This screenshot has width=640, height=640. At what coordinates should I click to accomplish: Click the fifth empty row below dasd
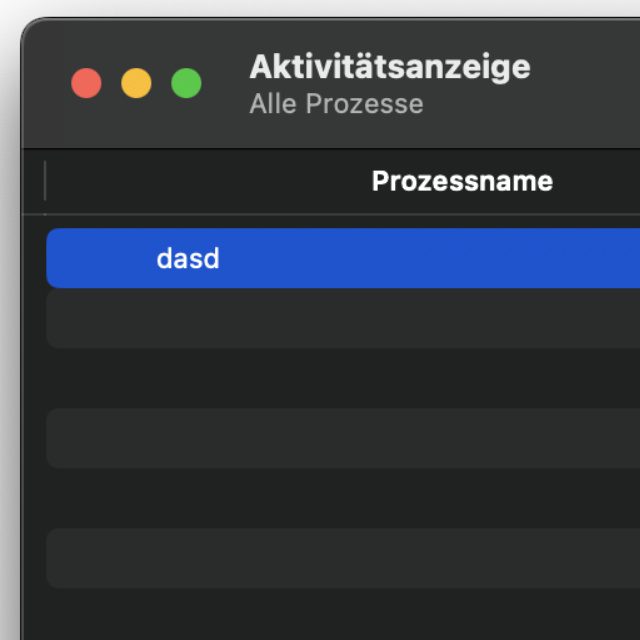tap(340, 558)
